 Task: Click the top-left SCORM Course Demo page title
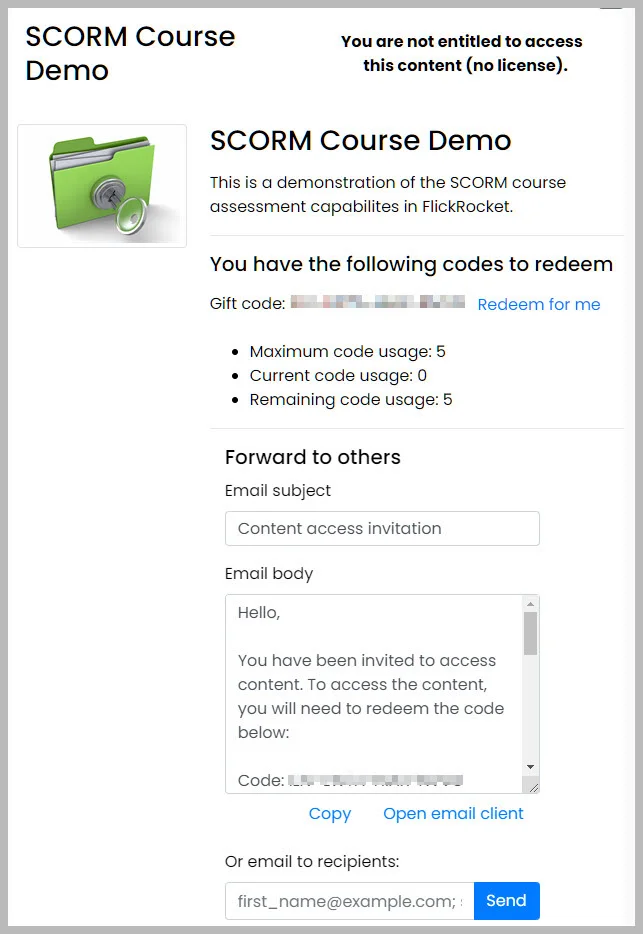pos(130,53)
